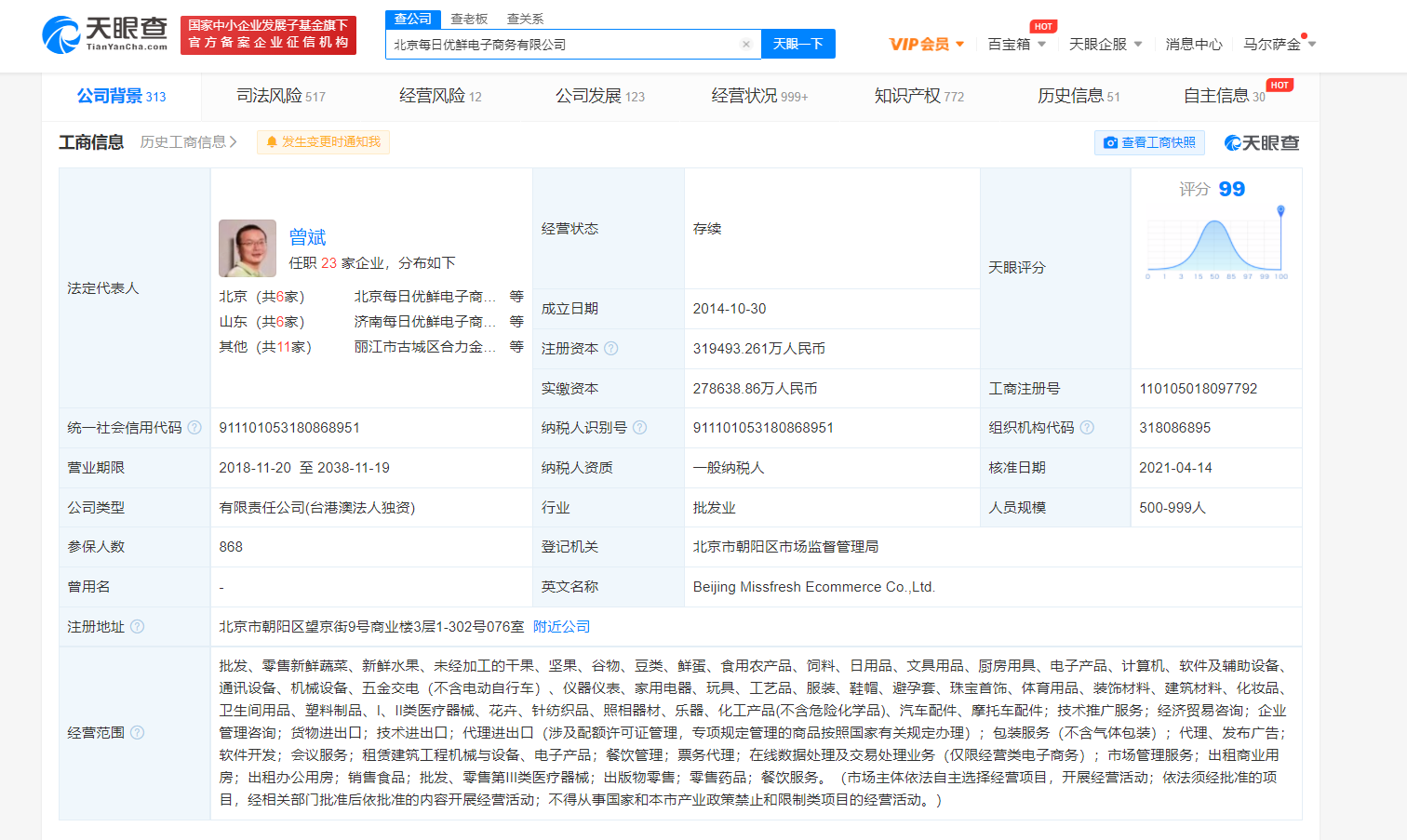Expand the 天眼企服 menu
The image size is (1407, 840).
click(1105, 44)
